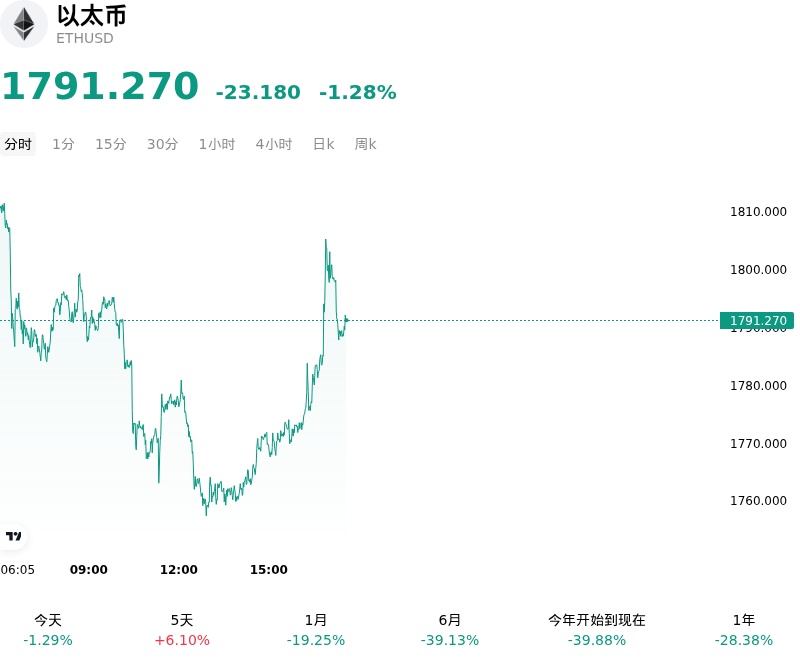Screen dimensions: 800x660
Task: Click the 以太币 title text
Action: (x=91, y=15)
